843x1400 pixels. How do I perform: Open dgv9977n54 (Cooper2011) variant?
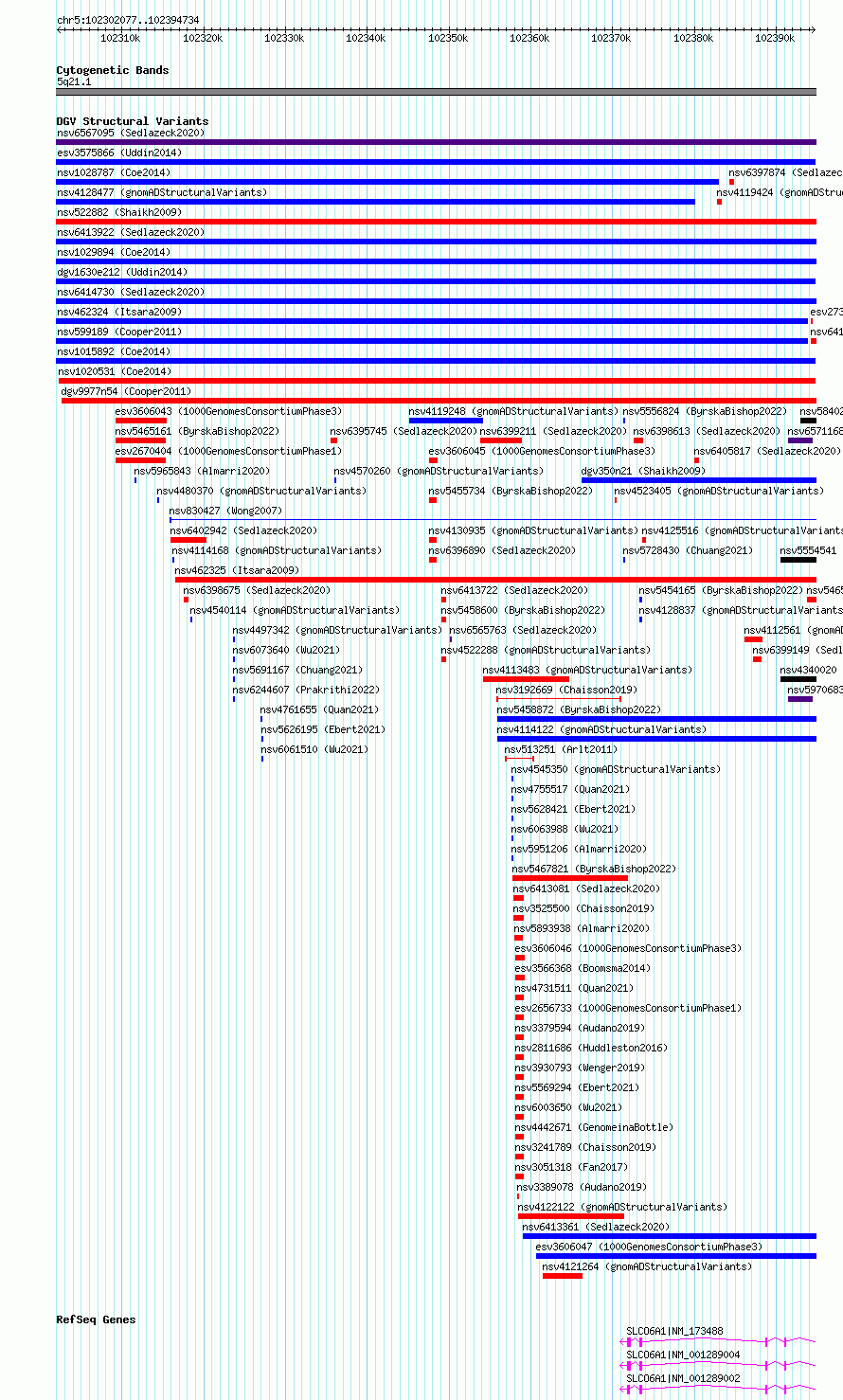(x=126, y=391)
